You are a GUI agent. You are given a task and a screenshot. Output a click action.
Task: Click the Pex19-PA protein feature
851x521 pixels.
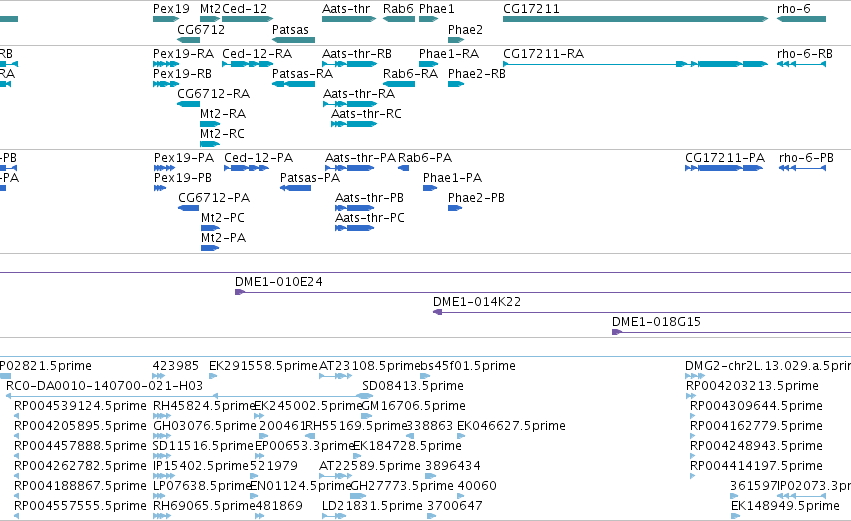pyautogui.click(x=164, y=168)
